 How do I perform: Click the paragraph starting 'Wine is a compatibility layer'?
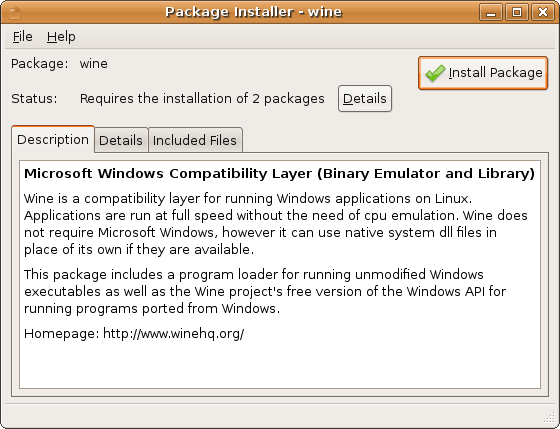pyautogui.click(x=276, y=224)
